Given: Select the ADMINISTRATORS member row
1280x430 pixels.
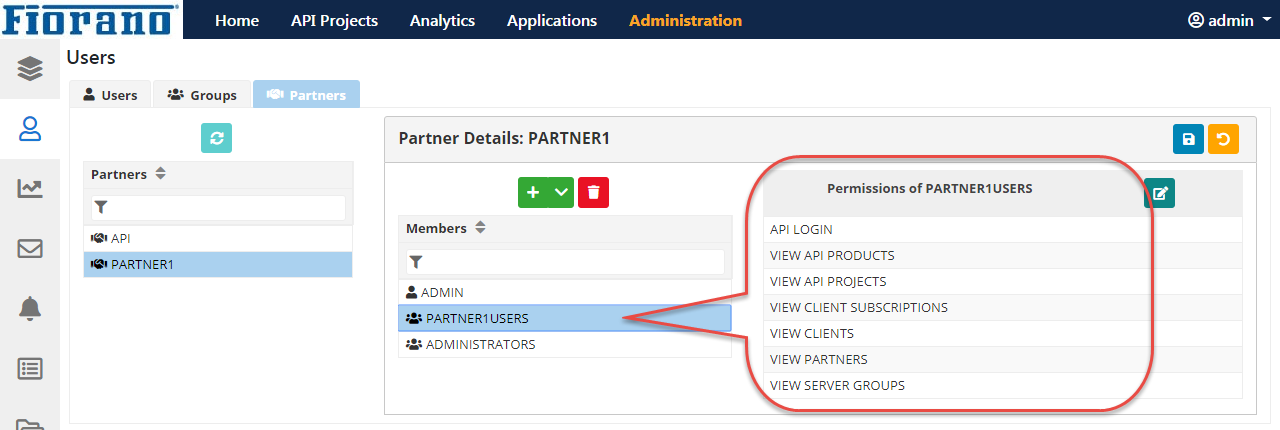Looking at the screenshot, I should [x=565, y=344].
